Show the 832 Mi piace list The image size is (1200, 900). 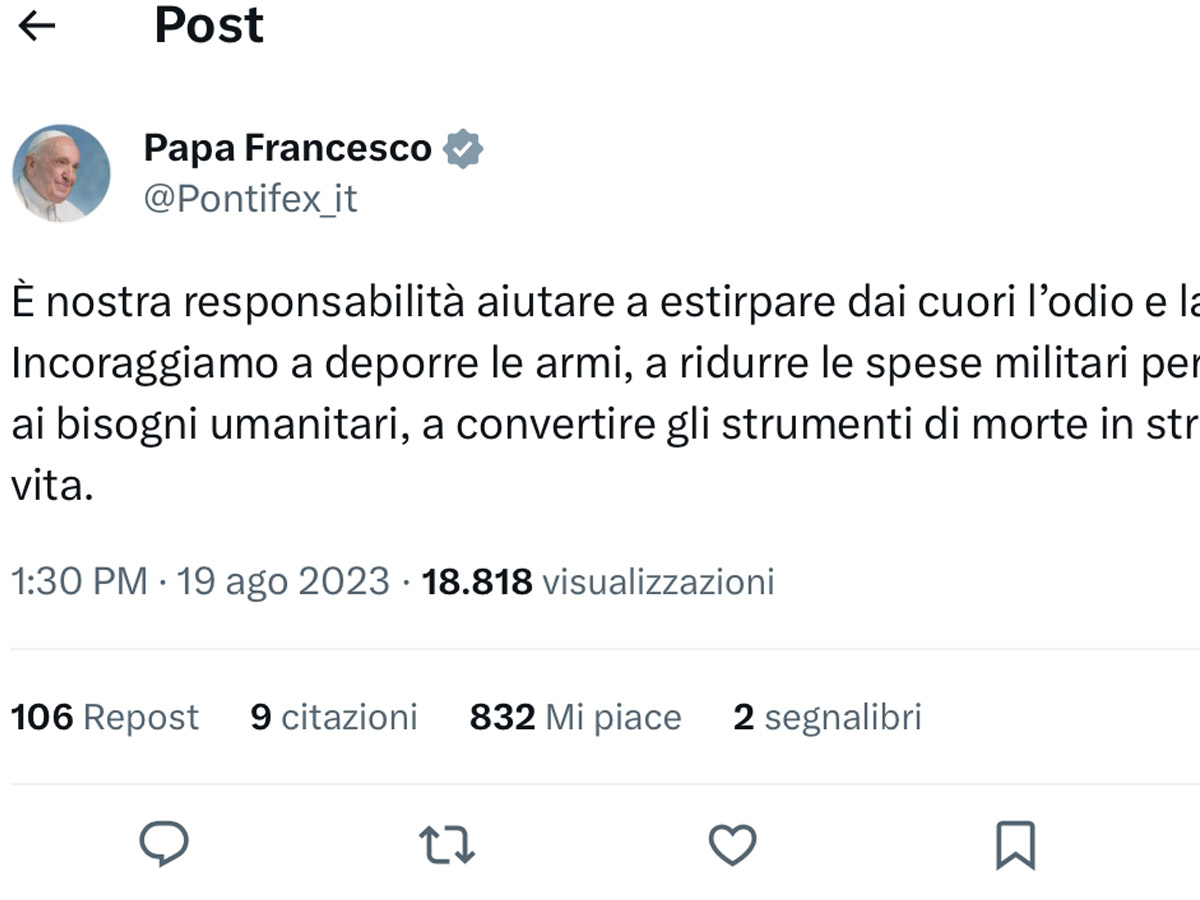(x=575, y=717)
